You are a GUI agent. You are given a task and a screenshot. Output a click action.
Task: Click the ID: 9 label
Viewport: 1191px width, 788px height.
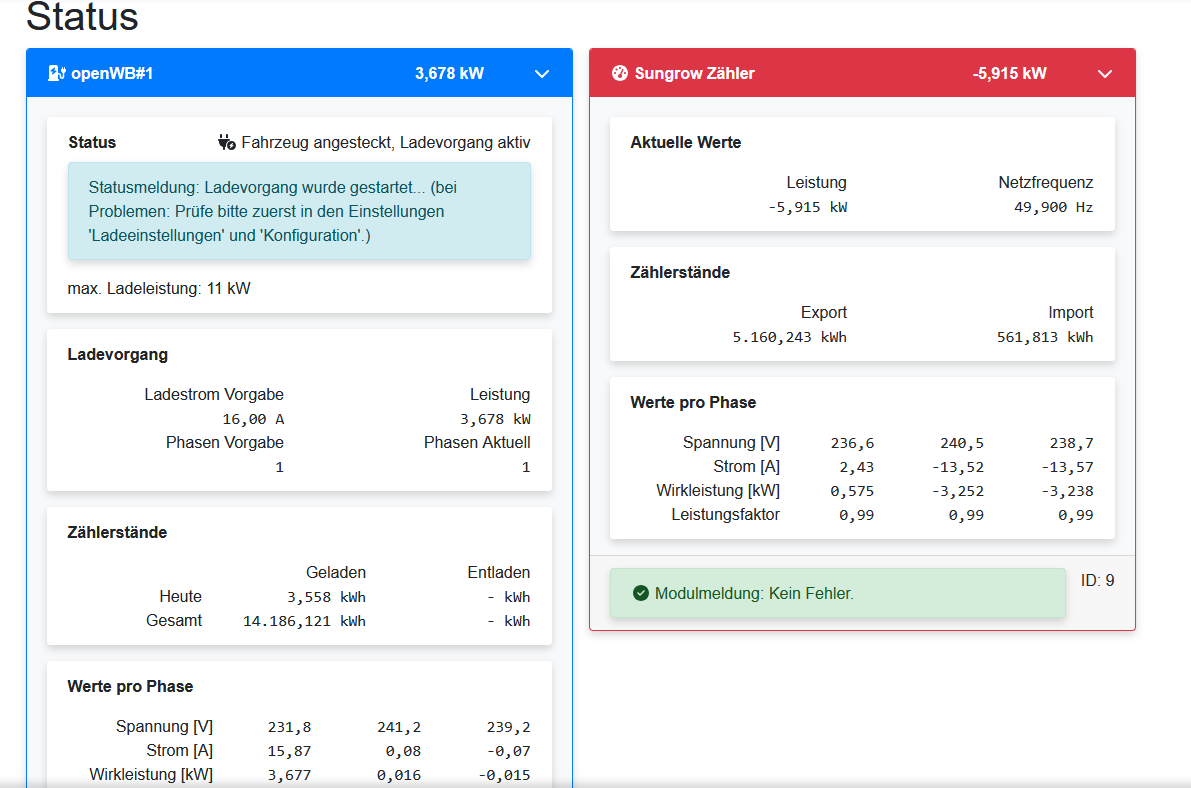[x=1098, y=581]
